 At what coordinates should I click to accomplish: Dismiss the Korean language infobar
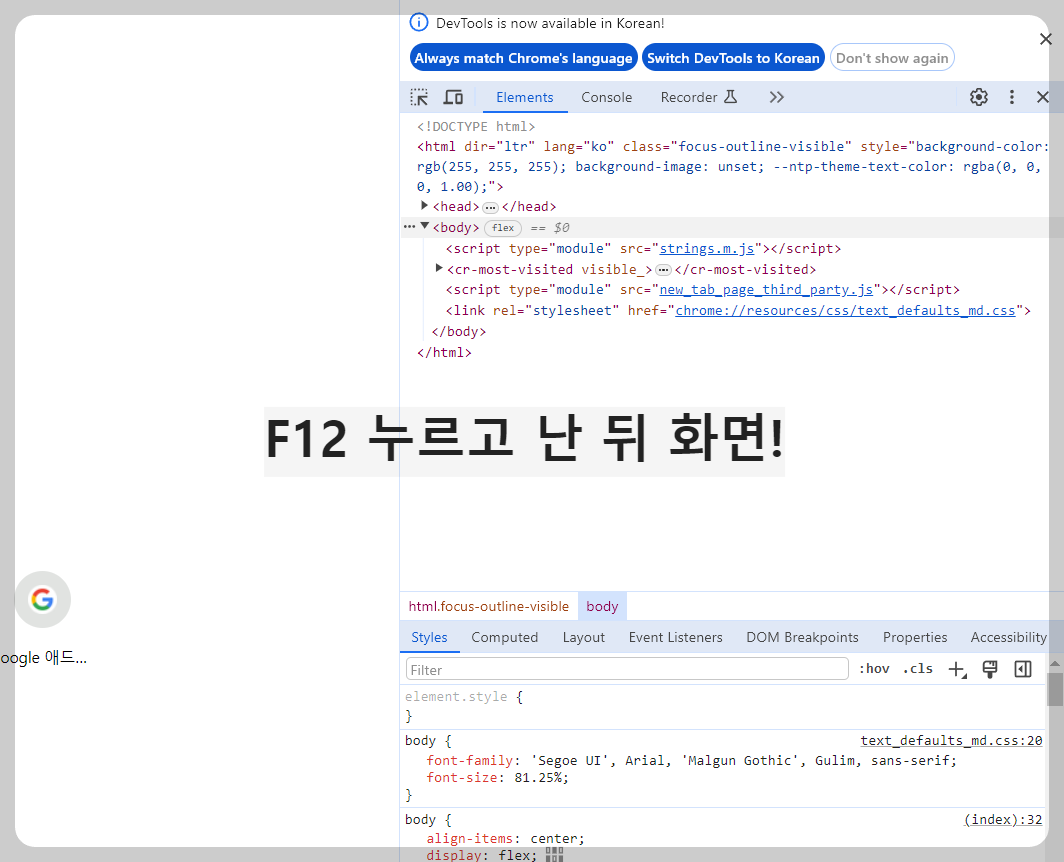(x=1046, y=39)
